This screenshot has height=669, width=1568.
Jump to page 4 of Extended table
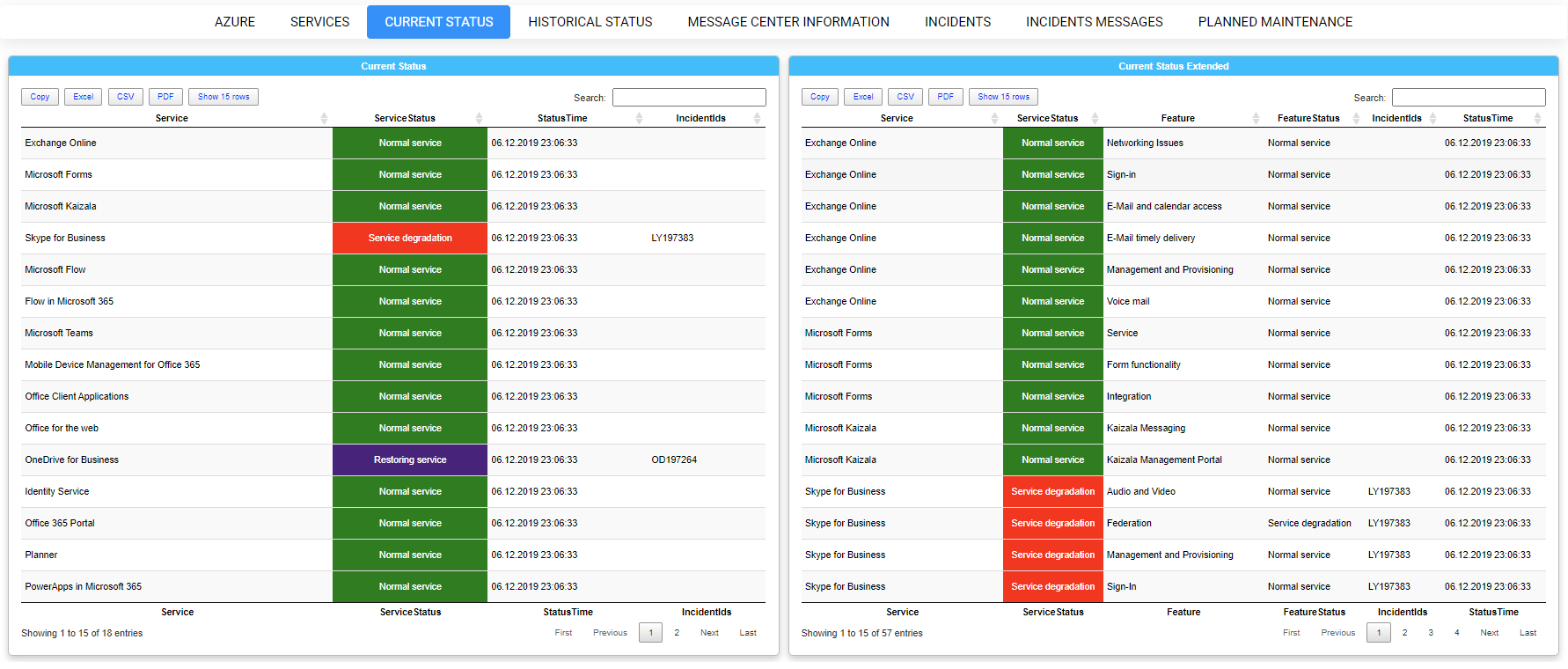click(1457, 633)
